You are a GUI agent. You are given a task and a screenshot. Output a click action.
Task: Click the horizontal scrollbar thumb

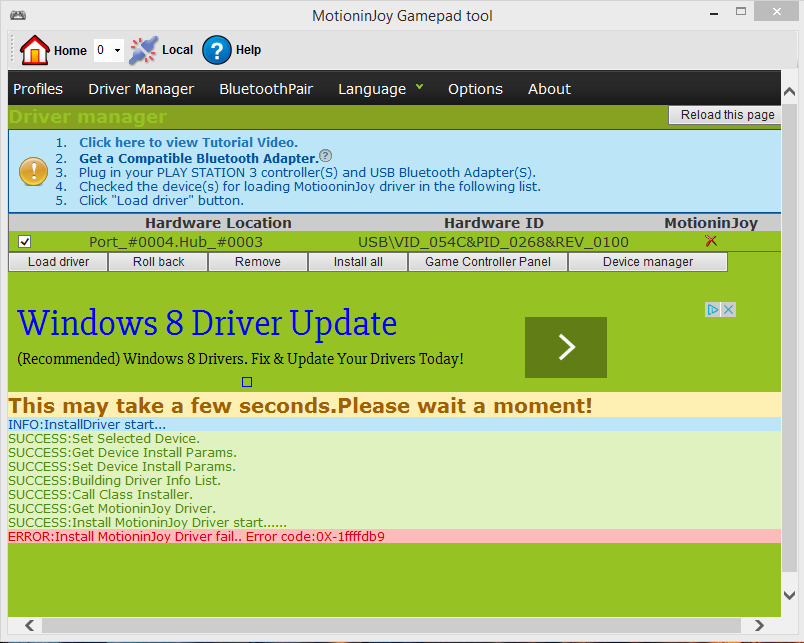391,625
